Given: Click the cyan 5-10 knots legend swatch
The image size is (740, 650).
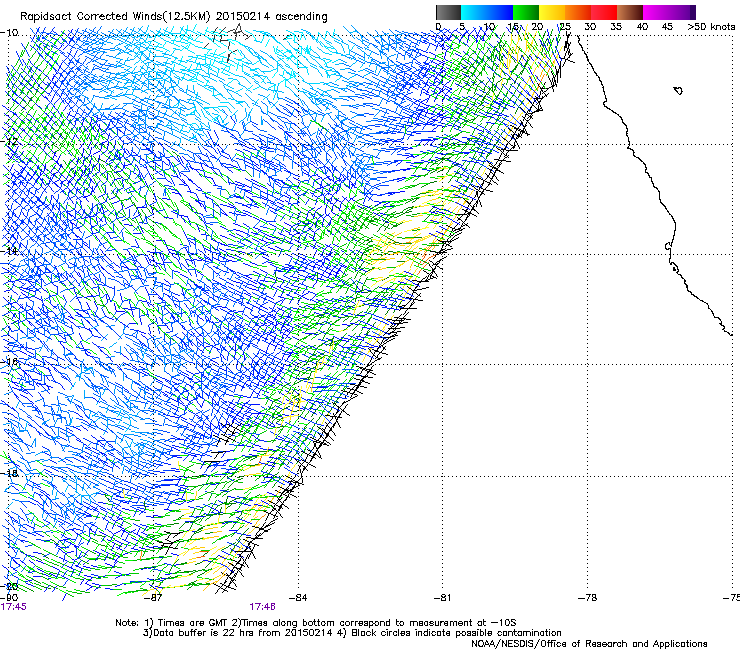Looking at the screenshot, I should tap(474, 12).
